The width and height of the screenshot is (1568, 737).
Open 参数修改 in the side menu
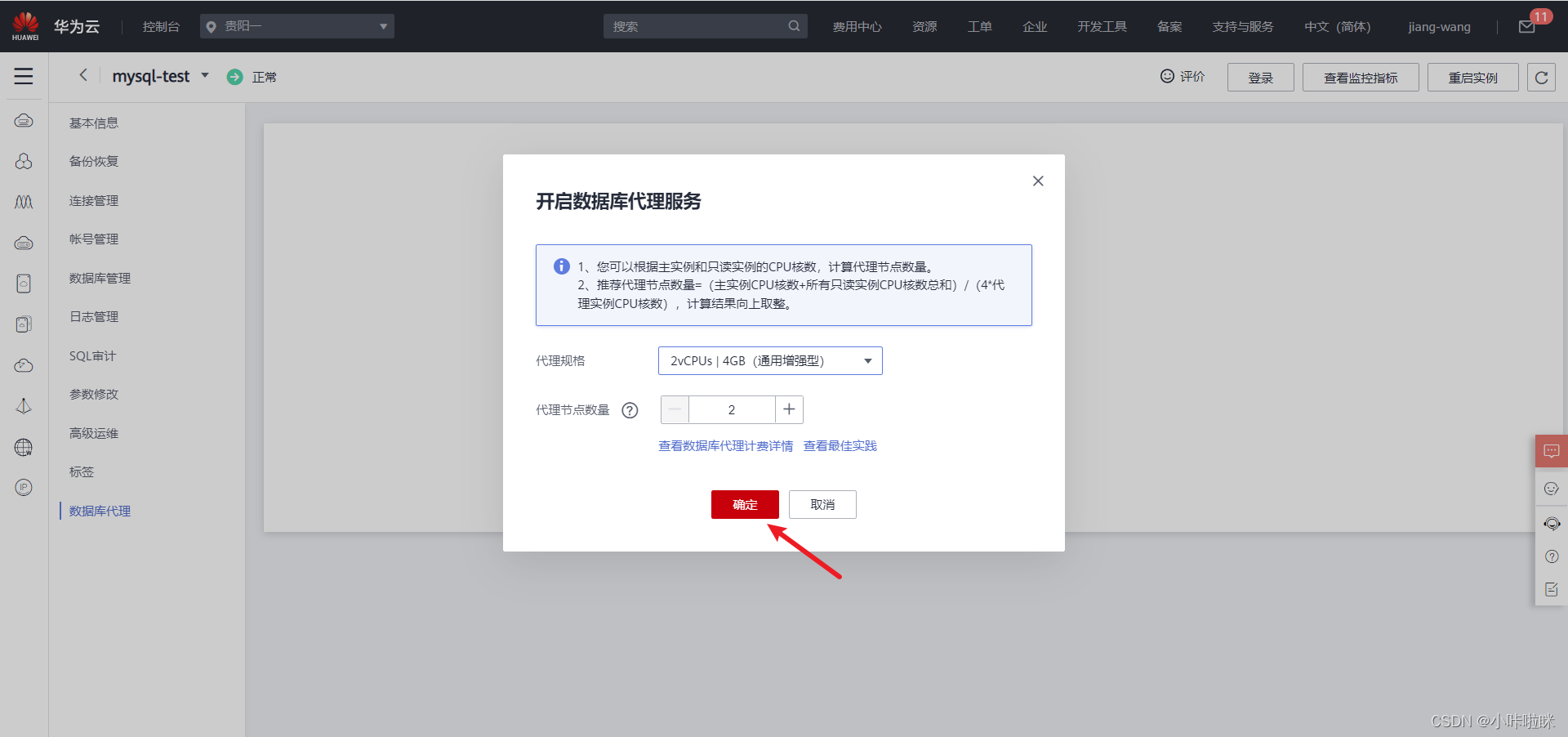[x=94, y=394]
